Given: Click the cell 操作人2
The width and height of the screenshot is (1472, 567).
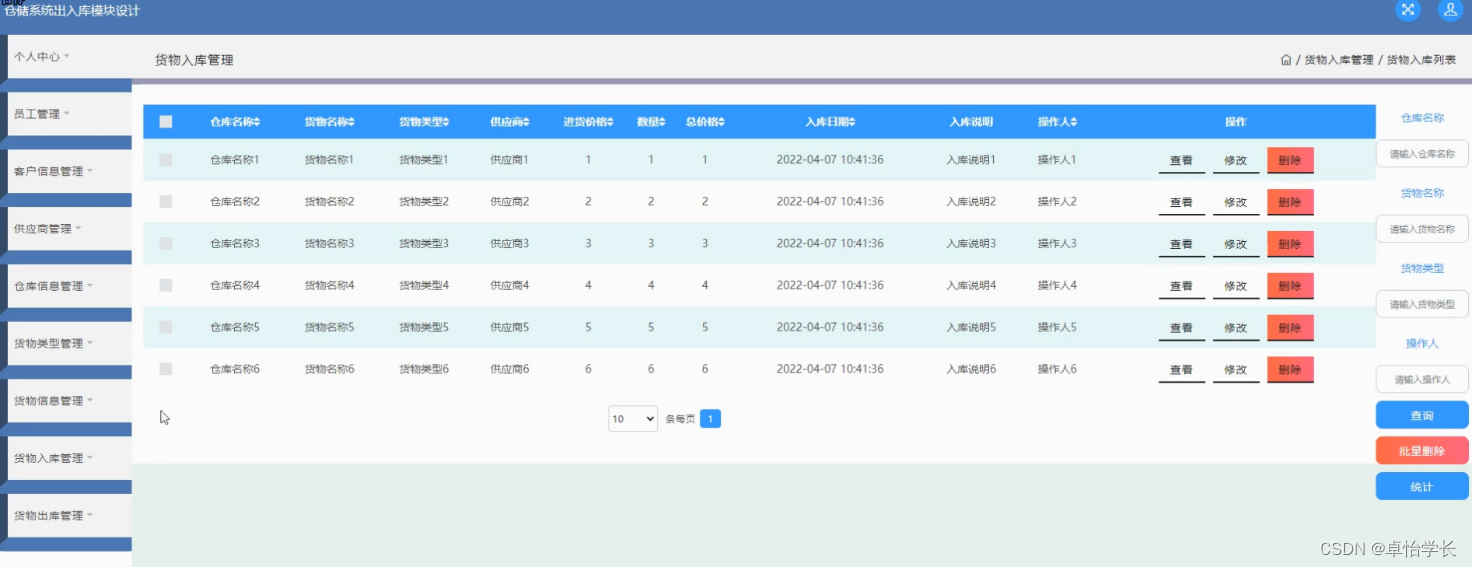Looking at the screenshot, I should click(x=1057, y=201).
